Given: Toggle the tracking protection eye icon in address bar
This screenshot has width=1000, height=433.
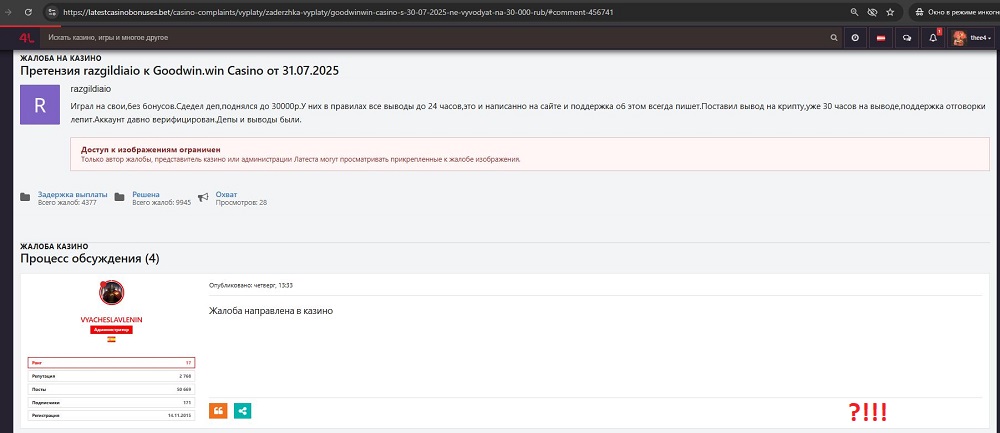Looking at the screenshot, I should (871, 12).
